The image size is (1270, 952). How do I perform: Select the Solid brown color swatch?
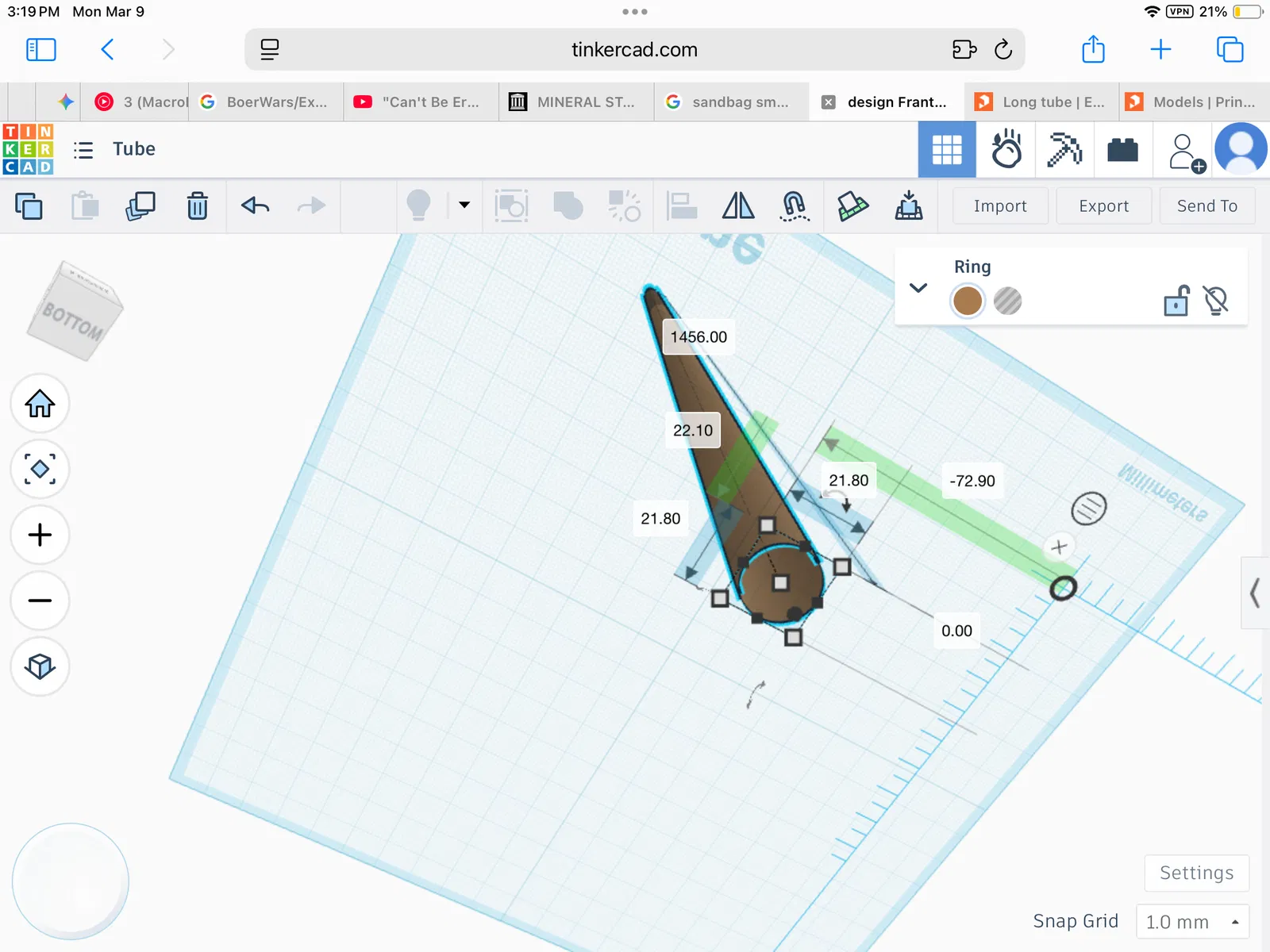tap(968, 301)
